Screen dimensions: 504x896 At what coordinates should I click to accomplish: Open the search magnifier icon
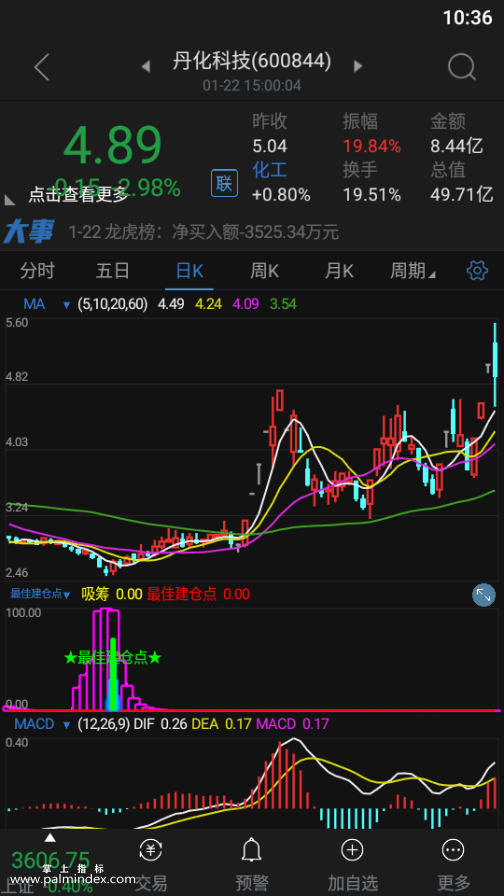pos(462,67)
